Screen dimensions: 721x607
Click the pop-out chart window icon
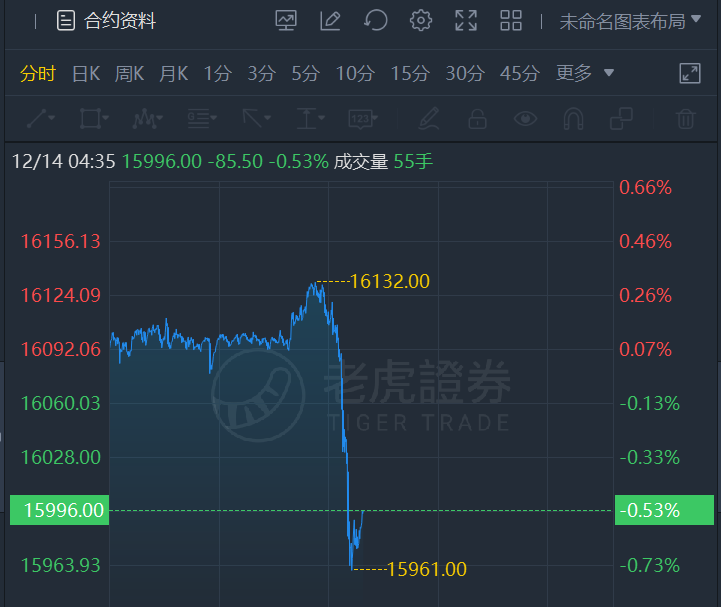pyautogui.click(x=690, y=73)
